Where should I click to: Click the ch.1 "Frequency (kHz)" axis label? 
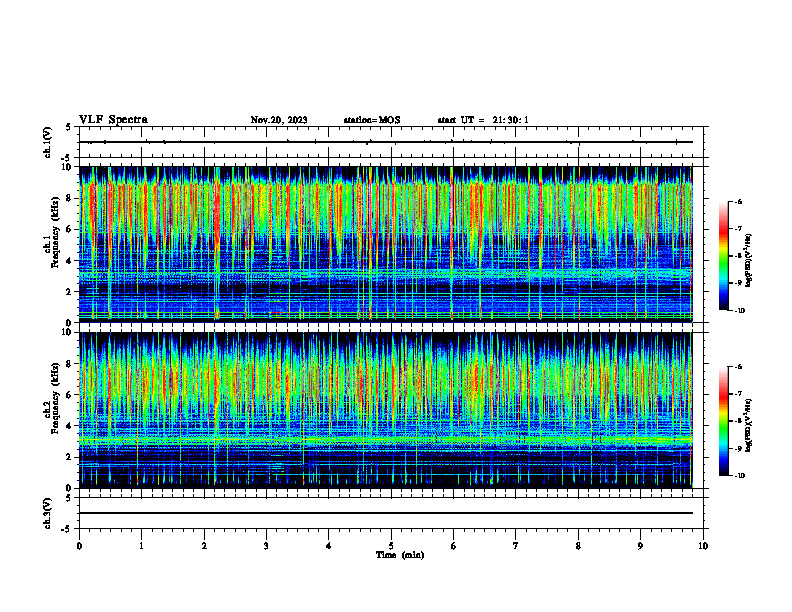(56, 232)
